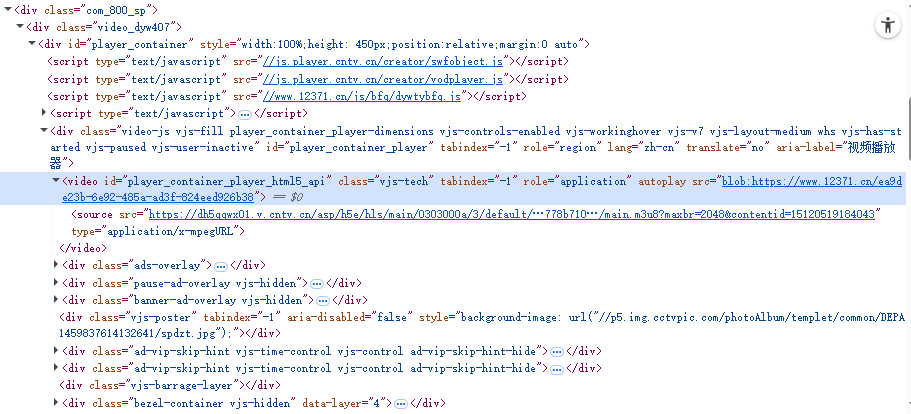Image resolution: width=911 pixels, height=414 pixels.
Task: Expand the banner-ad-overlay div
Action: click(x=56, y=300)
